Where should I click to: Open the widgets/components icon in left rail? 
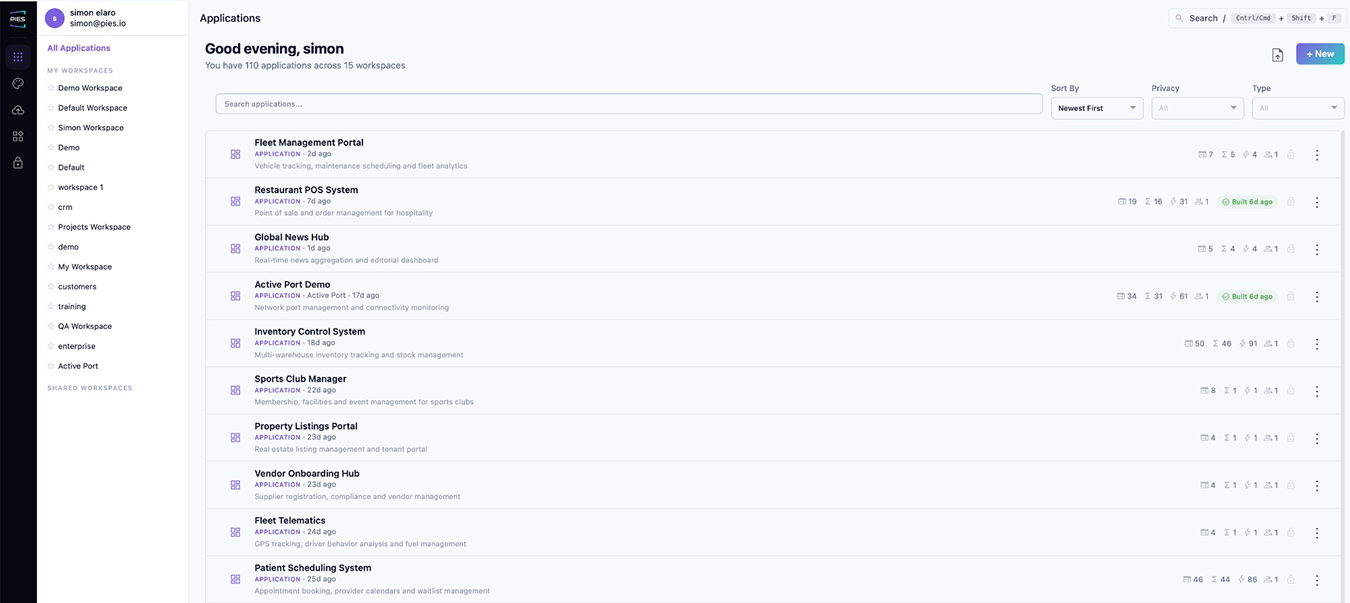tap(18, 136)
